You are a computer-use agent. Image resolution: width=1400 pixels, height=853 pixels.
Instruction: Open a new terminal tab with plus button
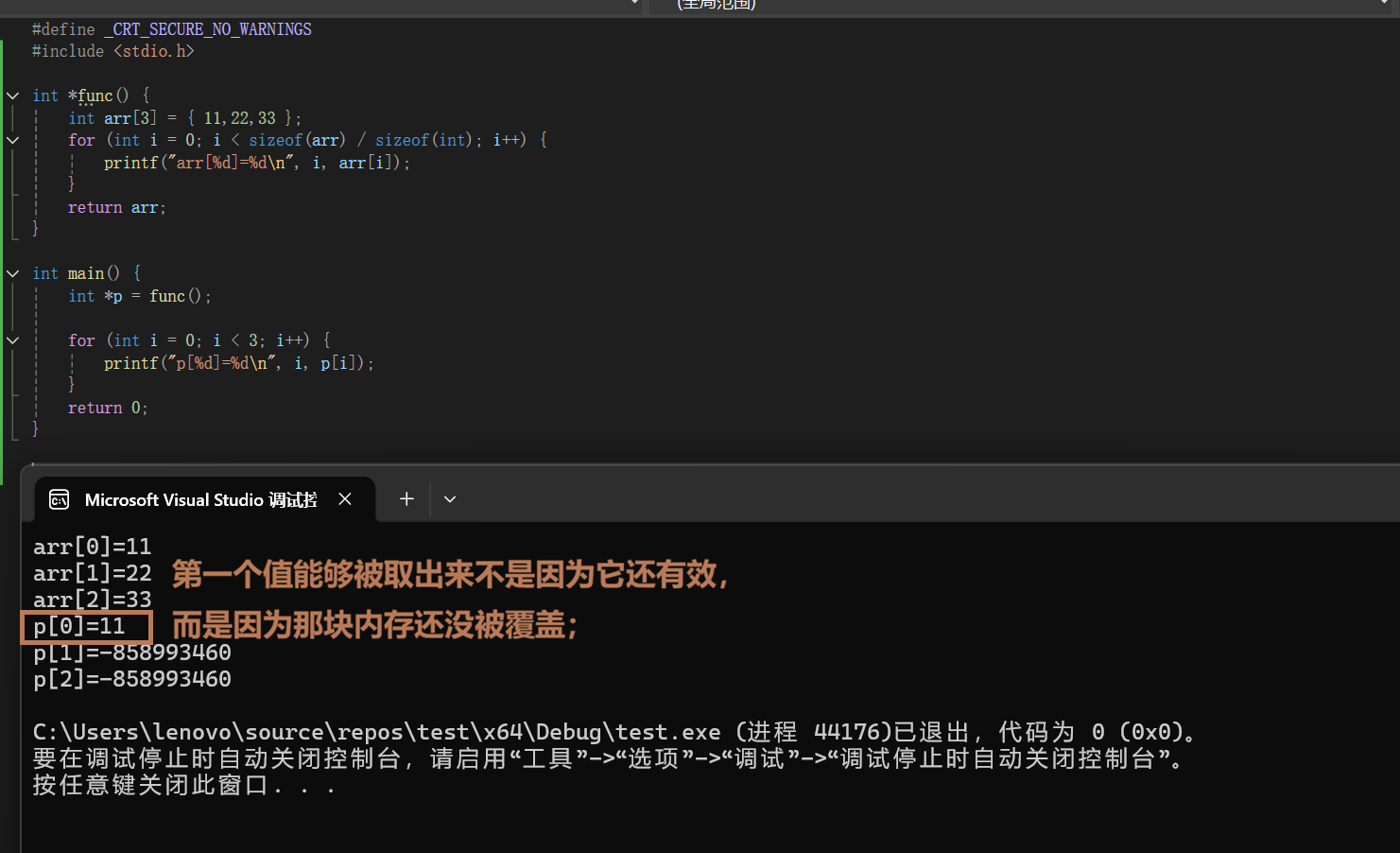[x=406, y=499]
